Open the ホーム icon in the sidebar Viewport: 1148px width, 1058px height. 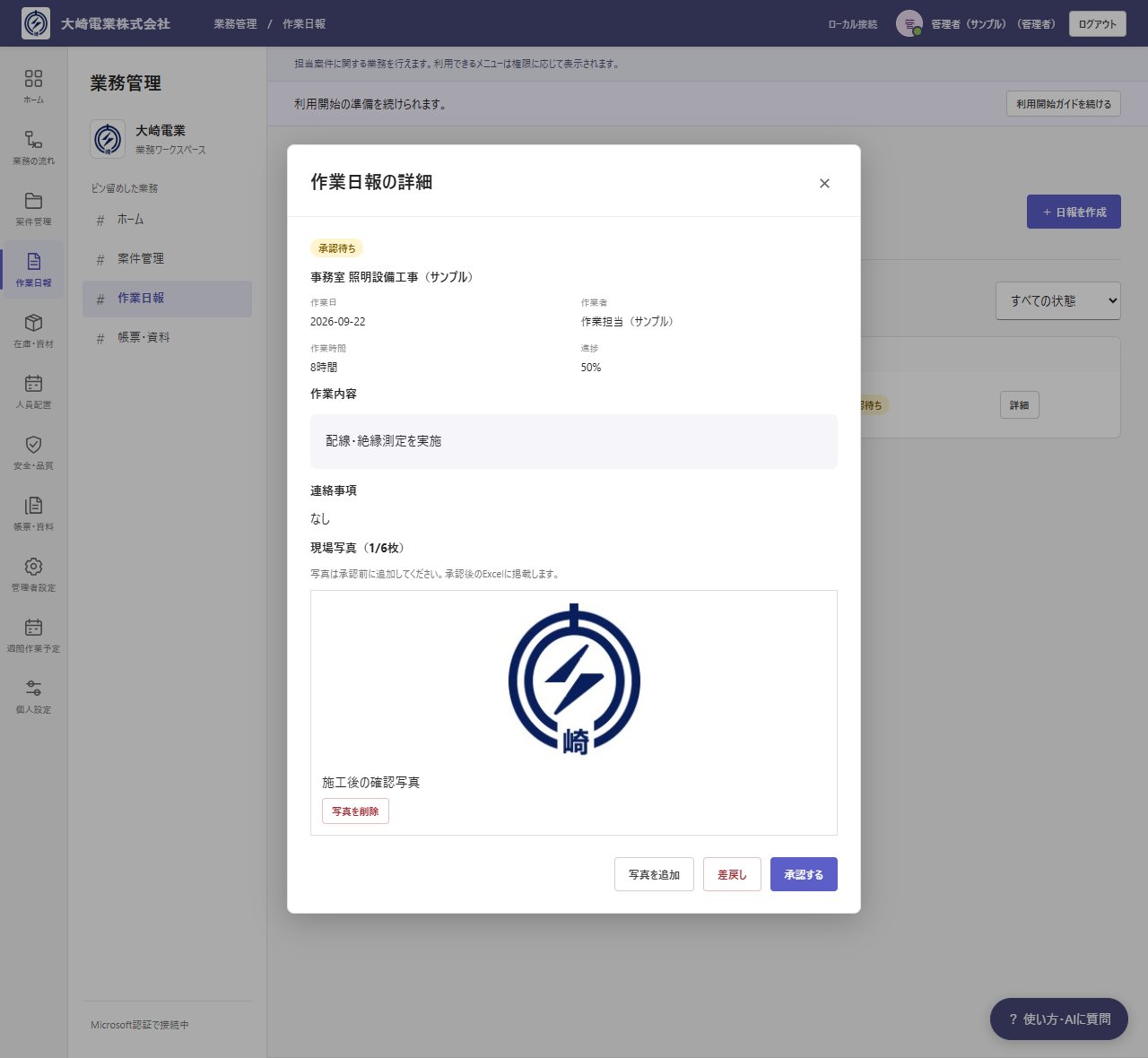tap(33, 79)
